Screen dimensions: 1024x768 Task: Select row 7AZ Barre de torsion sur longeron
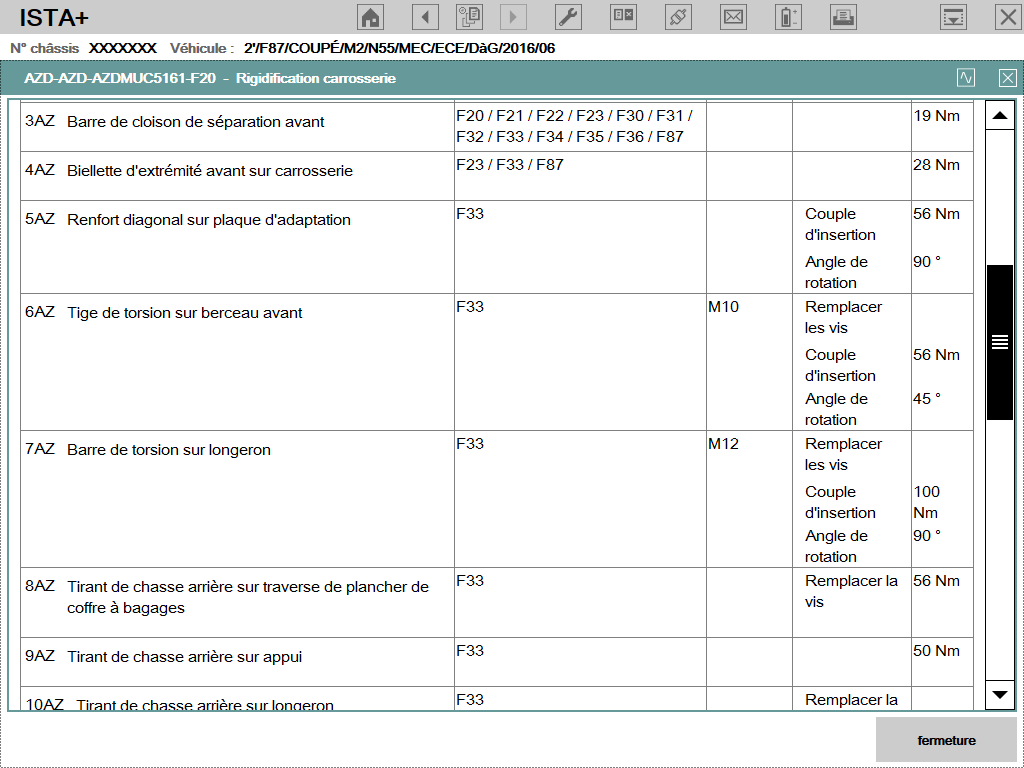pos(497,500)
